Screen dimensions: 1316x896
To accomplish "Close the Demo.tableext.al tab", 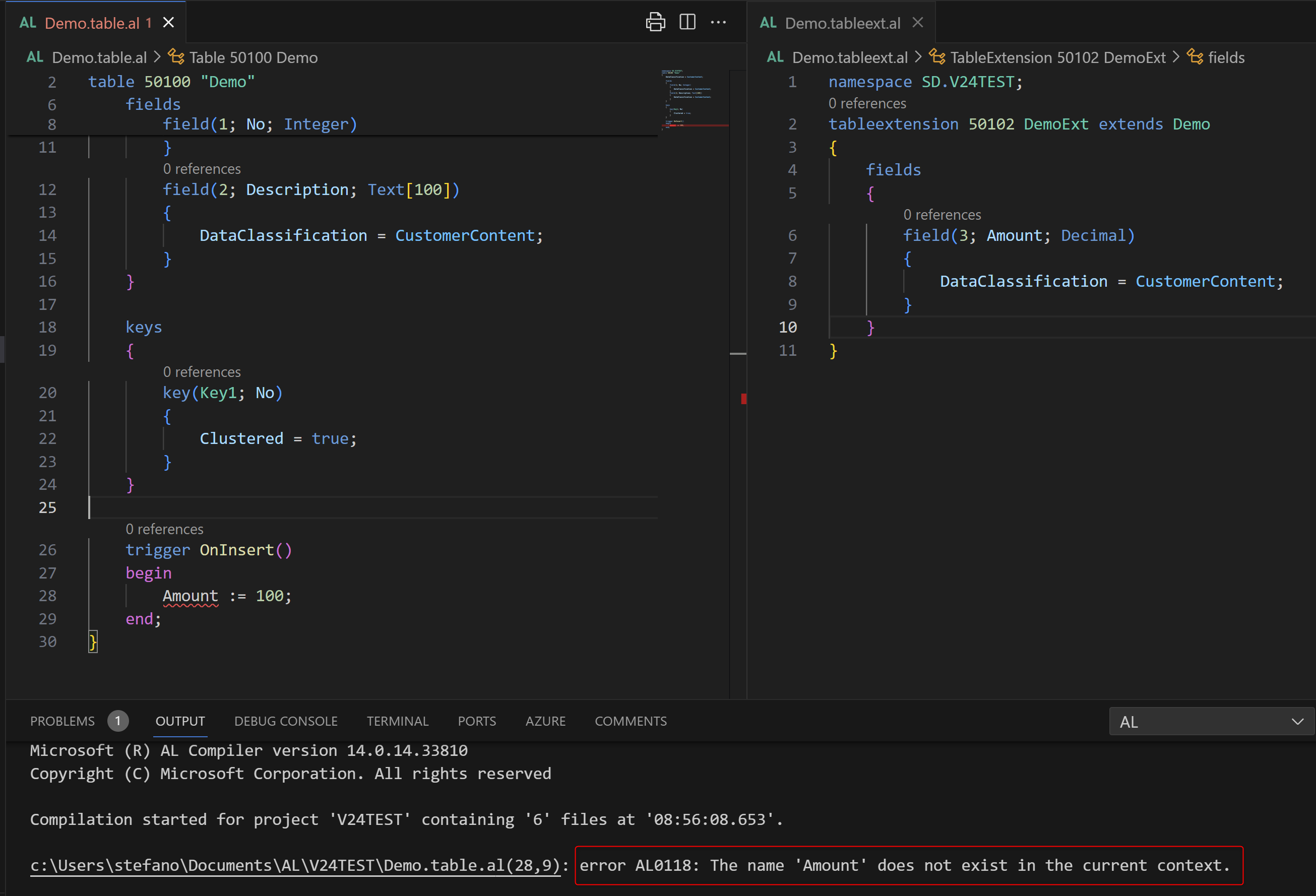I will [917, 23].
